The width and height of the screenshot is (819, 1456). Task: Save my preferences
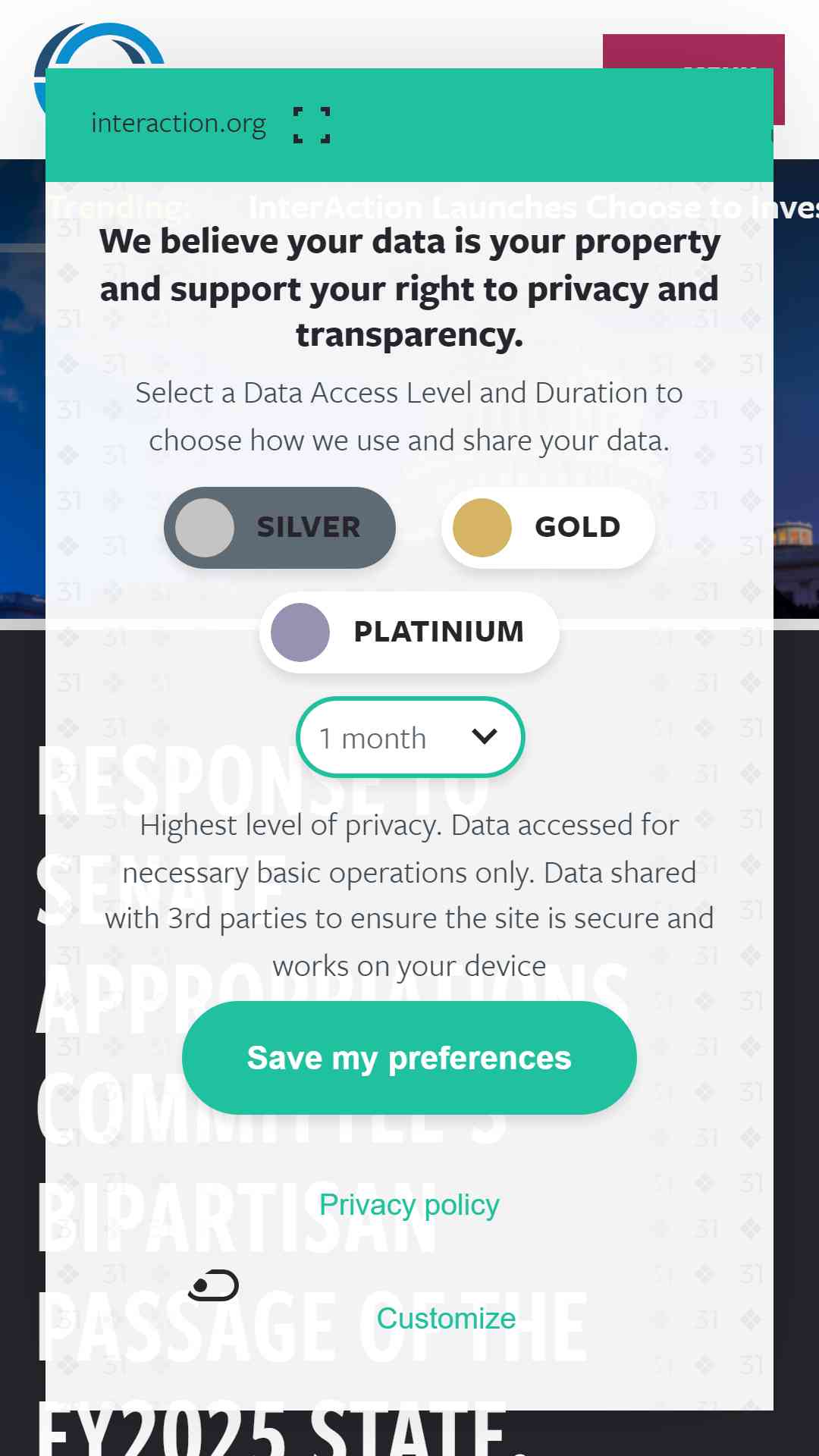[x=409, y=1058]
